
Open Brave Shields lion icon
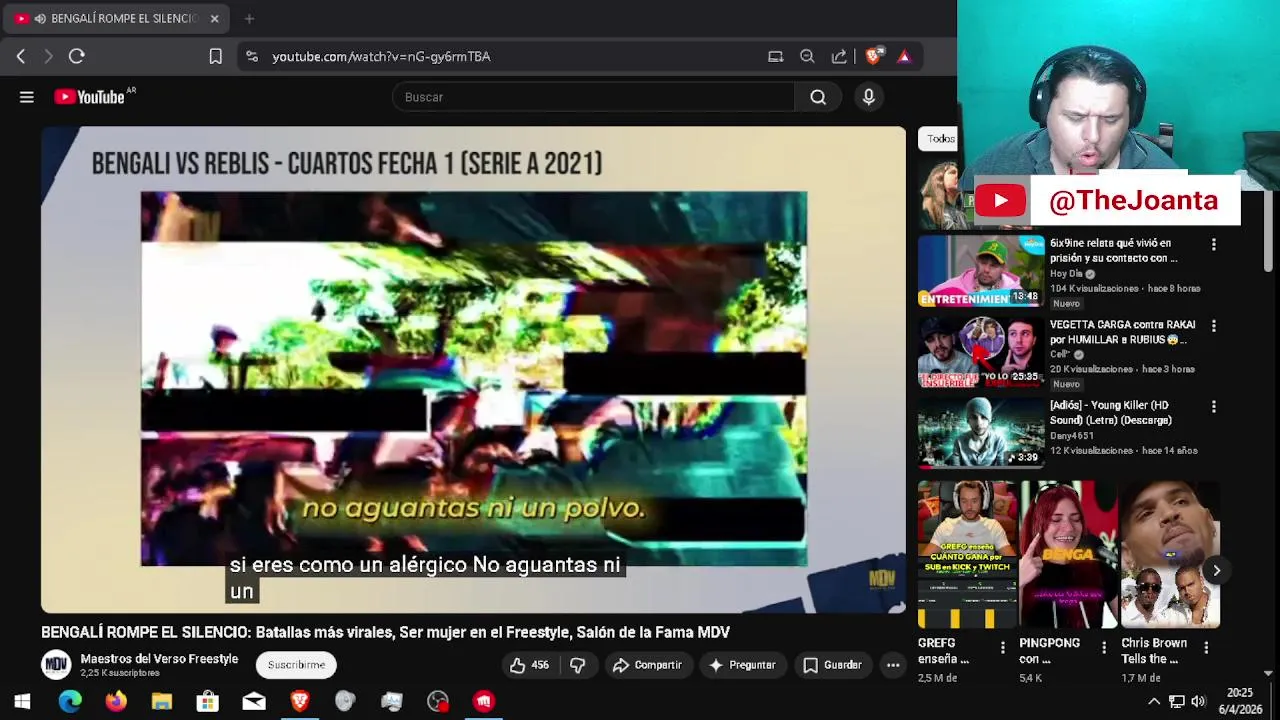[x=873, y=57]
